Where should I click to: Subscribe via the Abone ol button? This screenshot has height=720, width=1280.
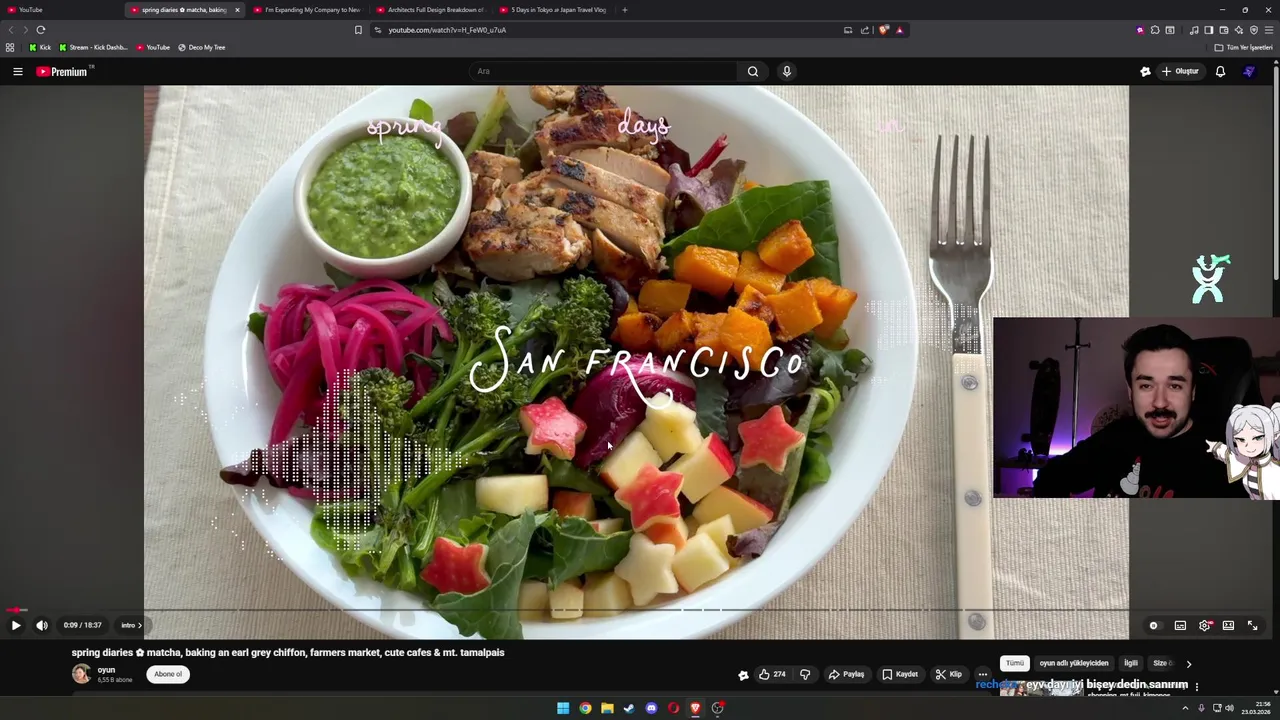tap(168, 674)
